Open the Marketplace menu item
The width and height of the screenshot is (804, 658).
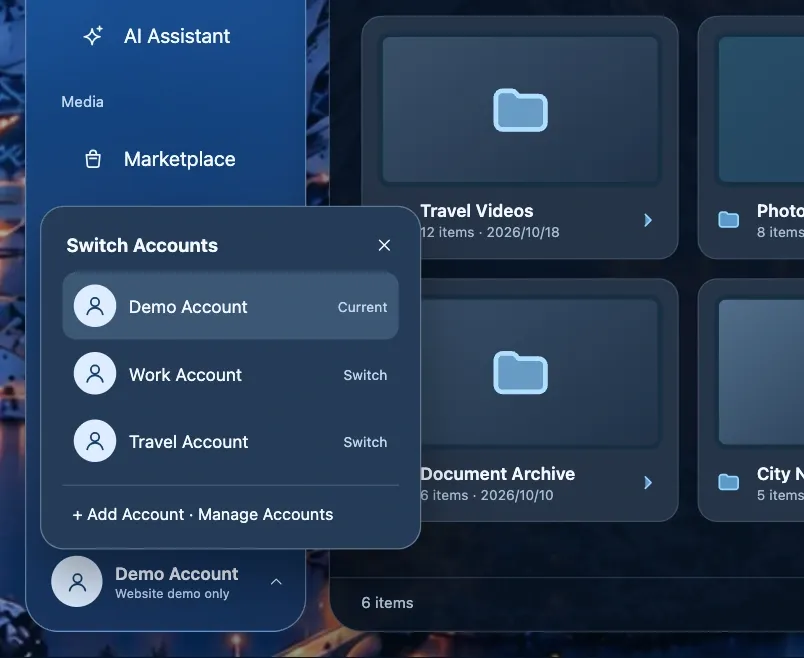click(165, 159)
